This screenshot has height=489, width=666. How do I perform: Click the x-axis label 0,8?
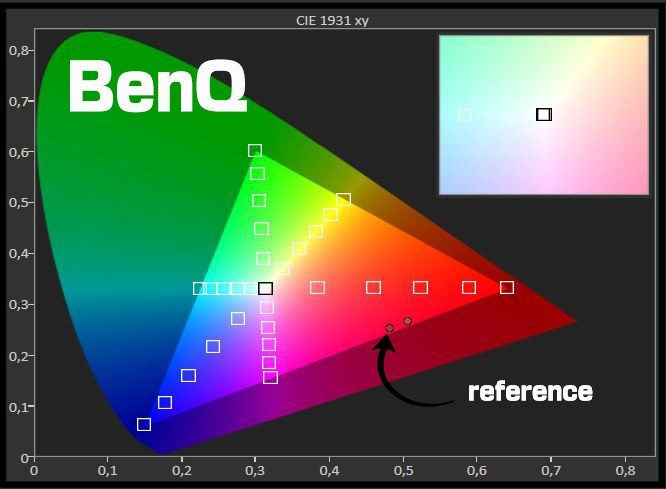pyautogui.click(x=625, y=471)
